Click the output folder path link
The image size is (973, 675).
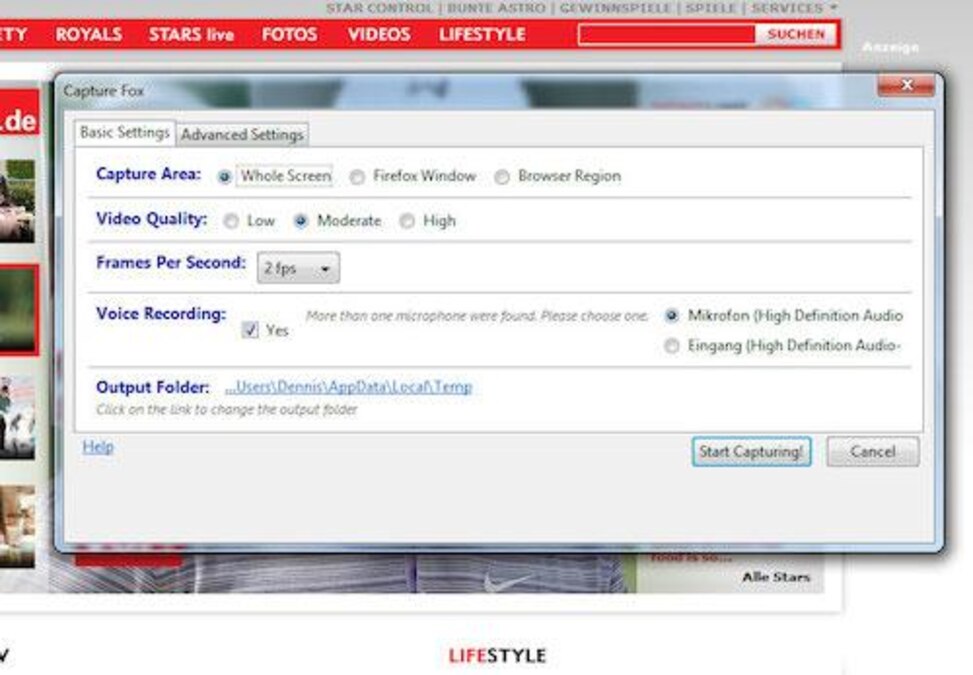(x=348, y=387)
